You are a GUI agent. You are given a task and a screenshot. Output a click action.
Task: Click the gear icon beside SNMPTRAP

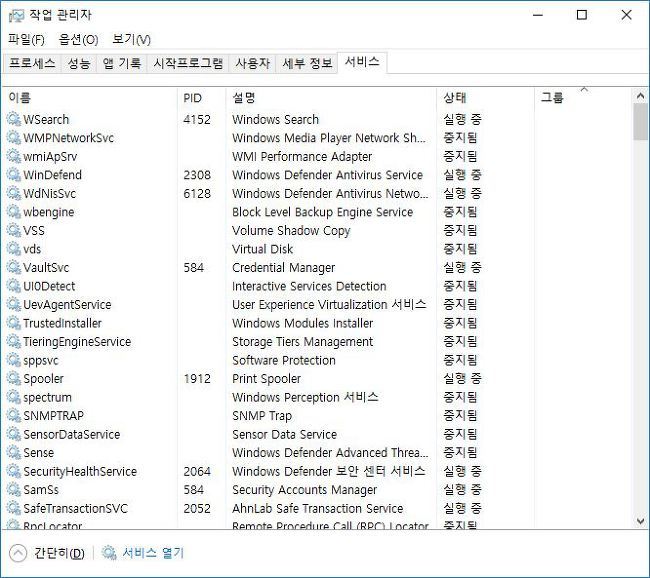point(14,415)
